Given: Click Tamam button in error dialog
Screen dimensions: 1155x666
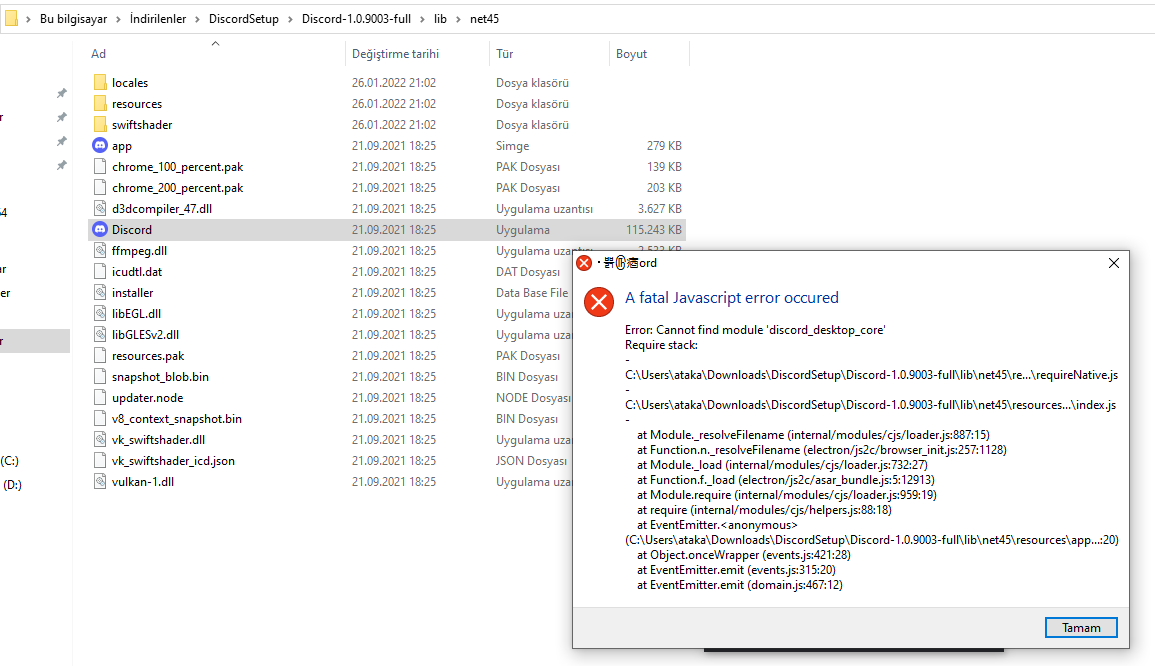Looking at the screenshot, I should 1081,628.
